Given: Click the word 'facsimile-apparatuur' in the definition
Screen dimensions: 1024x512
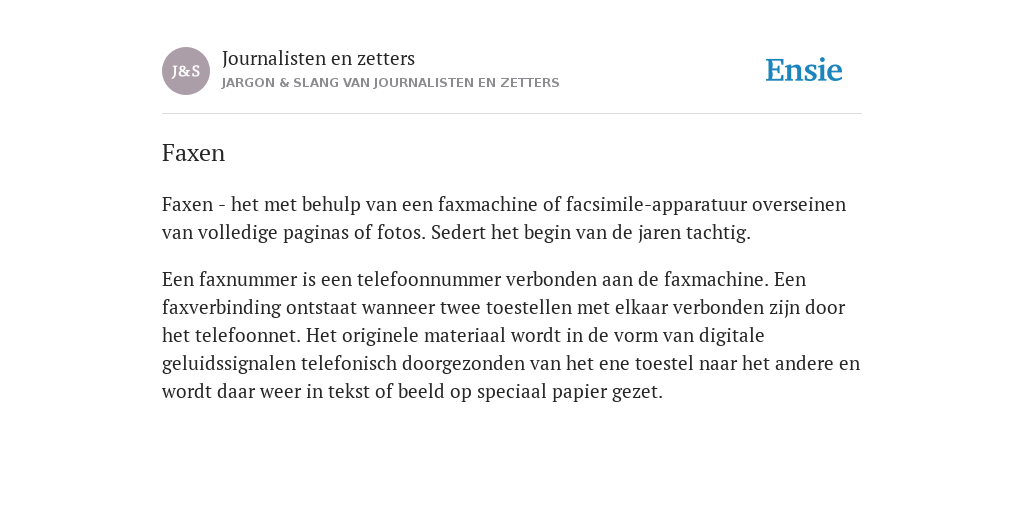Looking at the screenshot, I should click(x=656, y=204).
